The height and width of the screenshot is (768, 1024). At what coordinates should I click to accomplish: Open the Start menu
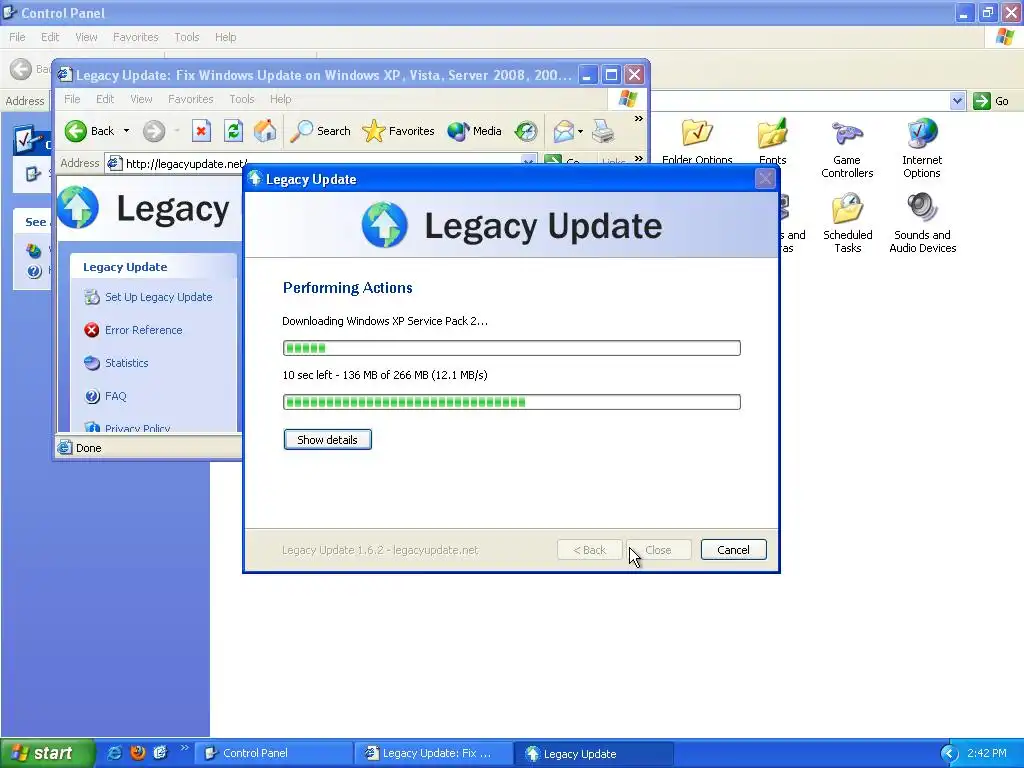tap(47, 754)
